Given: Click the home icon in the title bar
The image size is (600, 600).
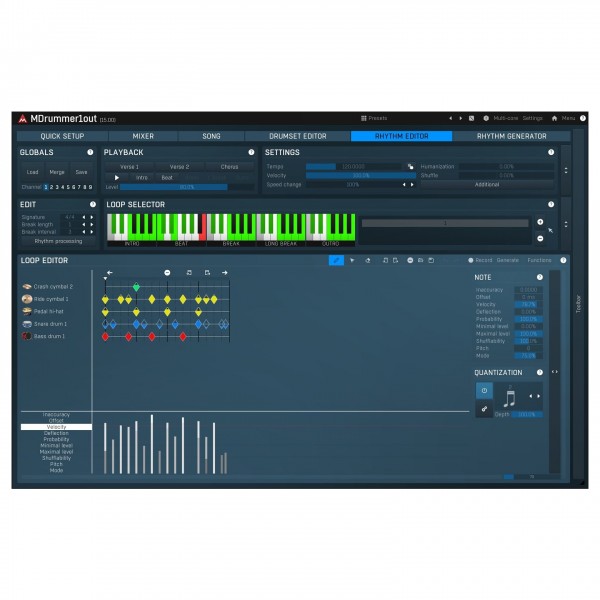Looking at the screenshot, I should [x=554, y=118].
